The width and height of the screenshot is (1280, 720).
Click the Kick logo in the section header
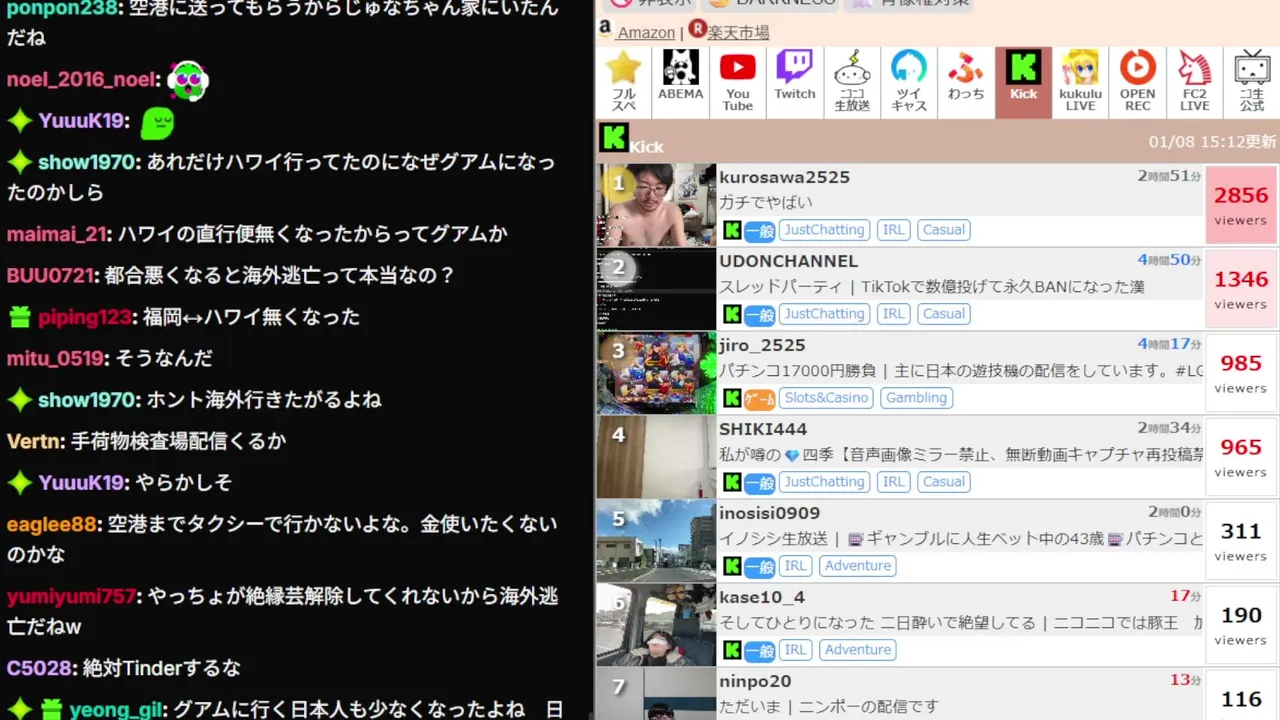click(x=613, y=137)
